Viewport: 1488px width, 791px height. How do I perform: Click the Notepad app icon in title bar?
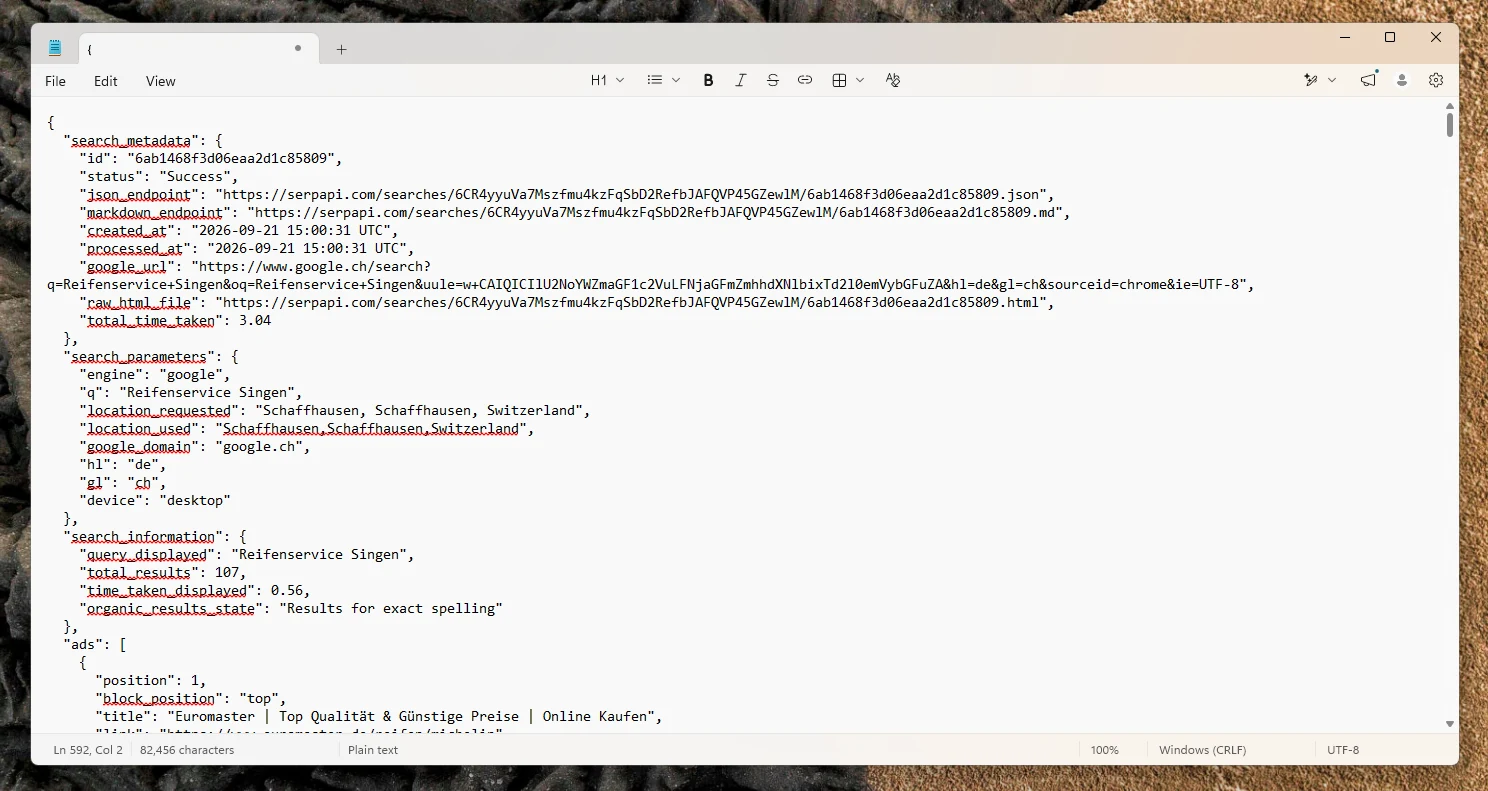pos(55,47)
